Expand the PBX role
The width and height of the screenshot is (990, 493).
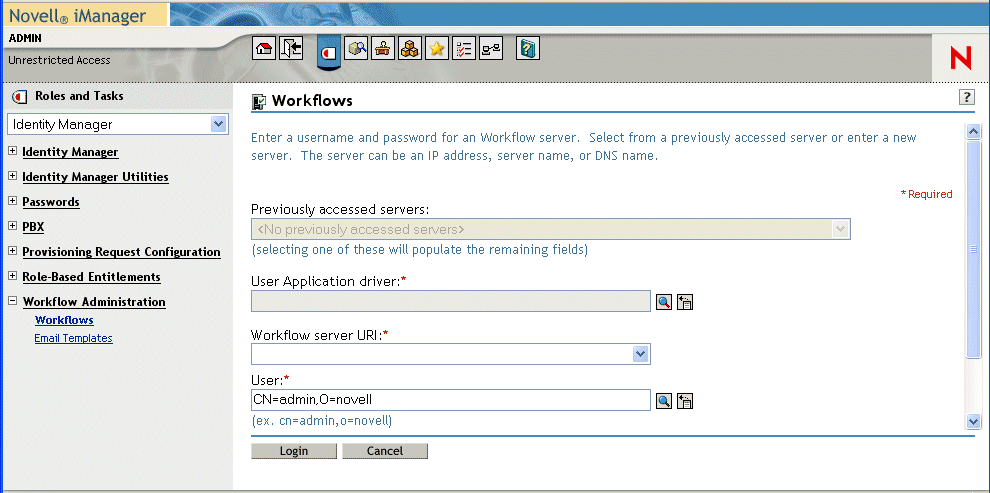13,226
